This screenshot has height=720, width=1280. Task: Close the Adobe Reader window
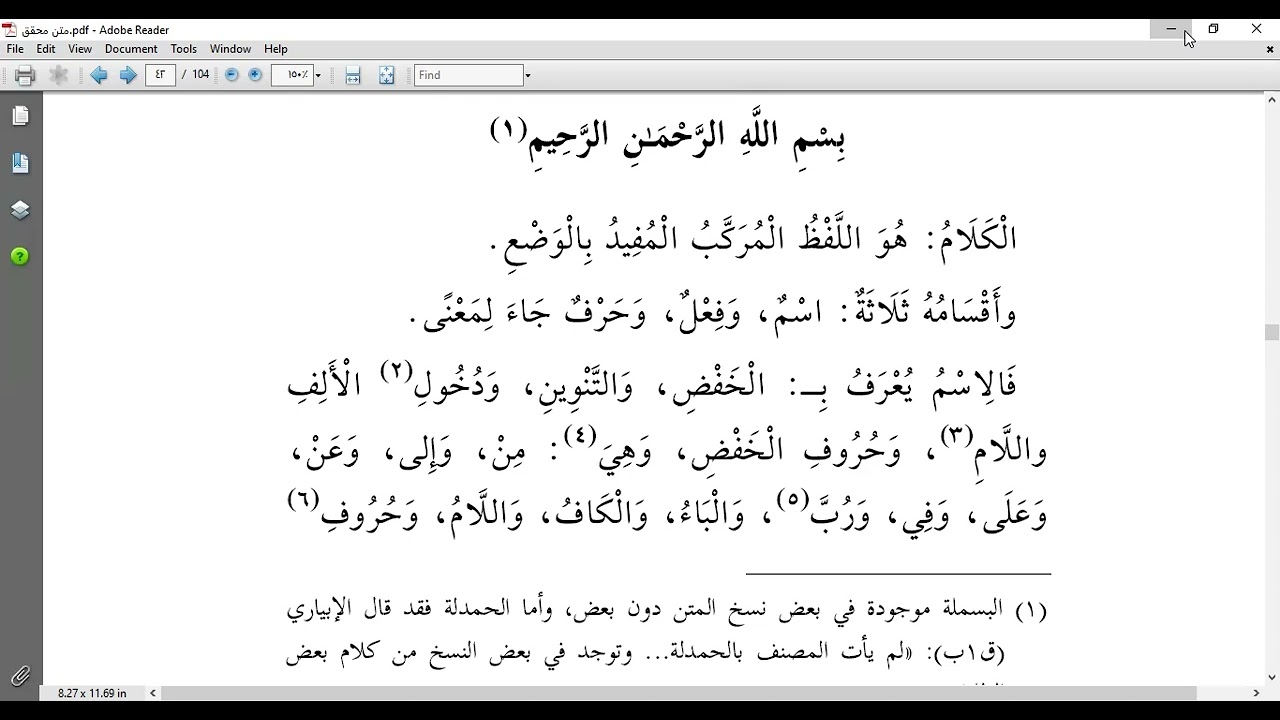point(1257,29)
